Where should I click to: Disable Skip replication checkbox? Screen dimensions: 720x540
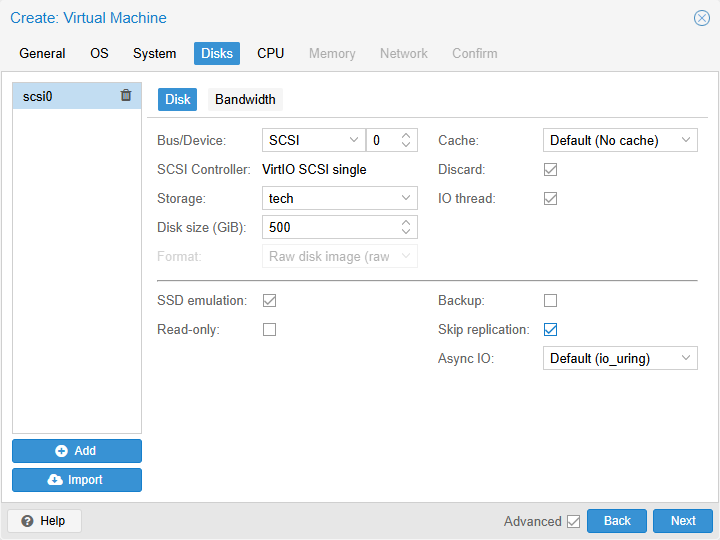click(550, 329)
